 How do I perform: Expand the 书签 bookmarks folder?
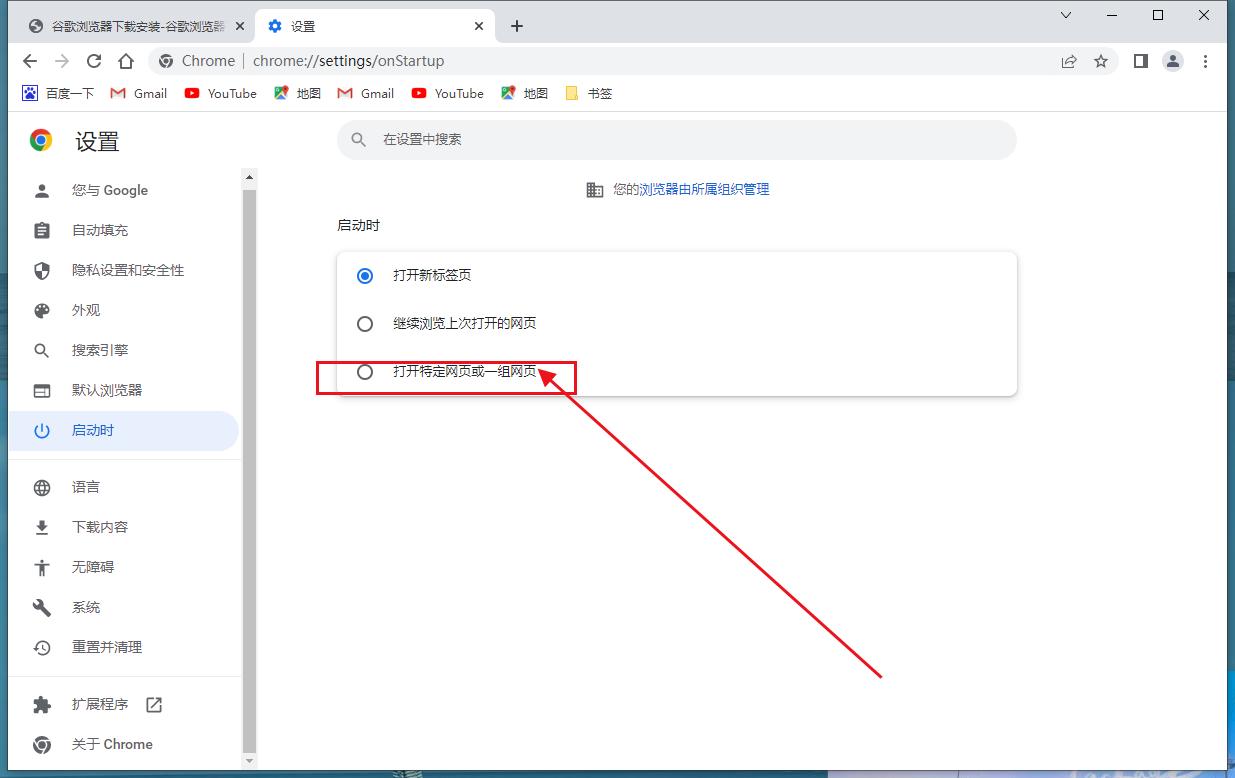point(588,93)
